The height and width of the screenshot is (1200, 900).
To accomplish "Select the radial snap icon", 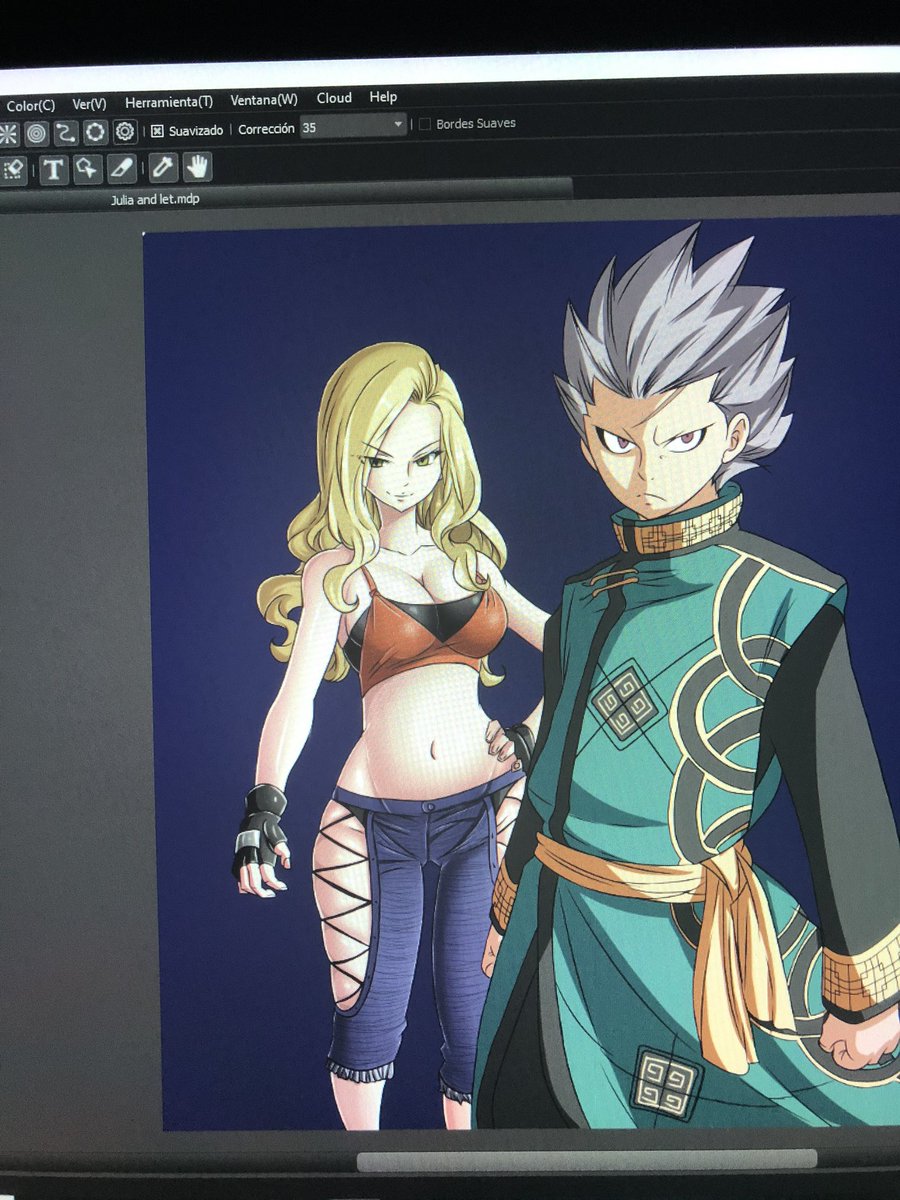I will [7, 133].
